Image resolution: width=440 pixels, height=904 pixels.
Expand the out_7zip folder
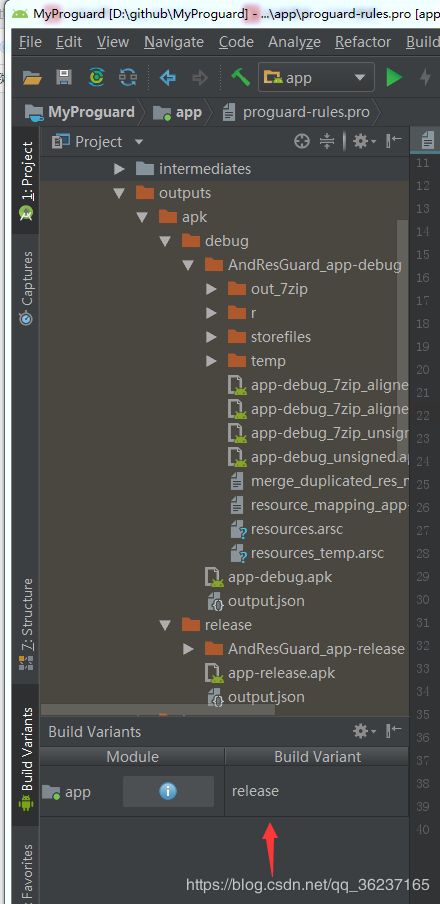pyautogui.click(x=212, y=289)
